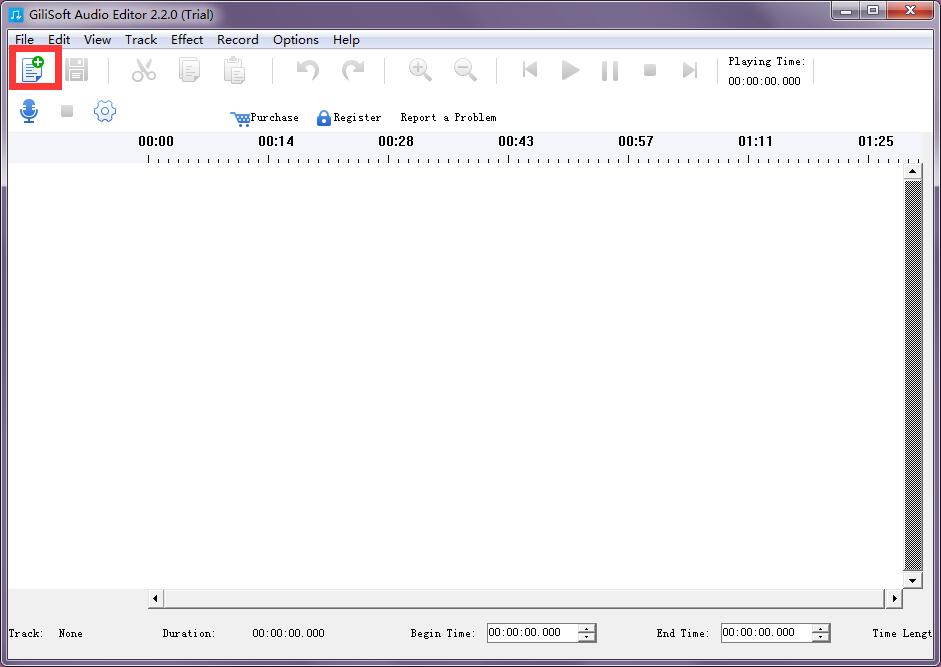Screen dimensions: 941x667
Task: Pause playback with the Pause button
Action: pos(609,70)
